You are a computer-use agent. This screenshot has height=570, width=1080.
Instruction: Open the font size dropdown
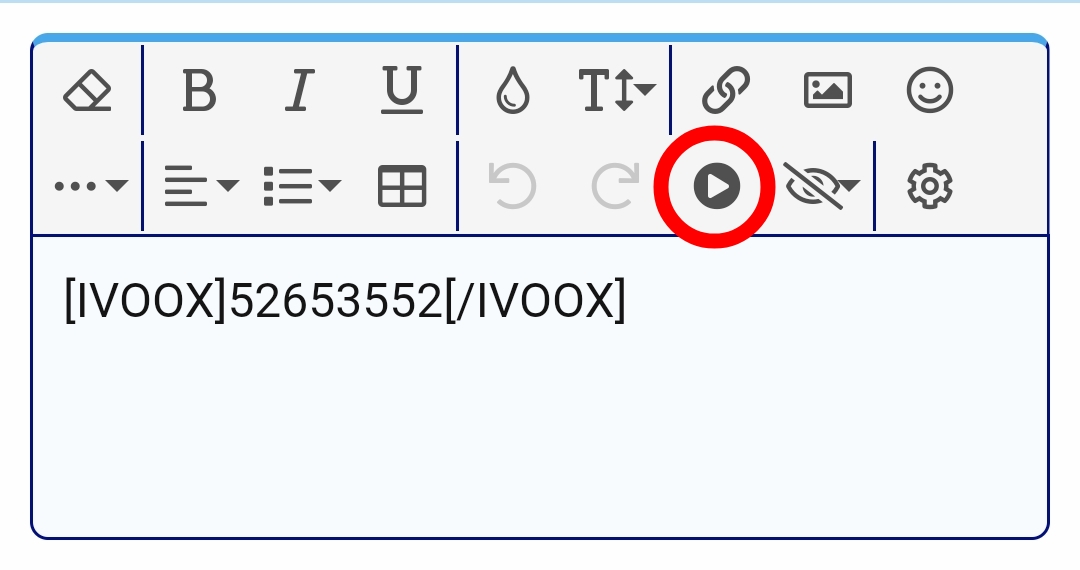pyautogui.click(x=616, y=90)
